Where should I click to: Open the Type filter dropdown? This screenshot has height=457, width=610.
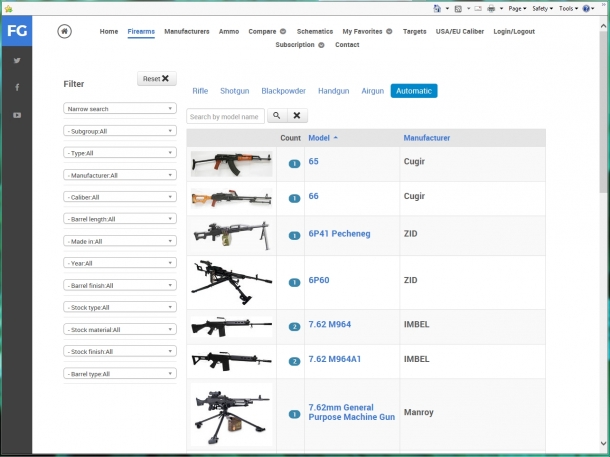coord(120,152)
